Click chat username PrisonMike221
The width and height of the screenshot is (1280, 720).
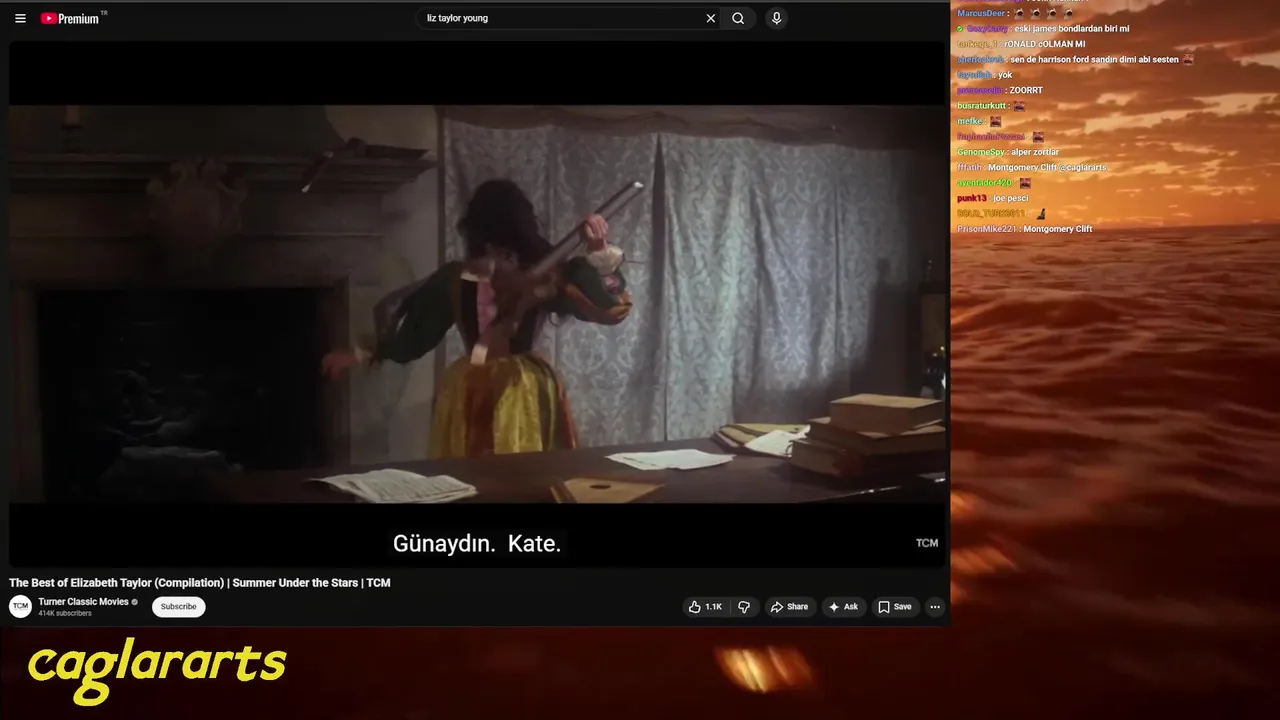(987, 229)
